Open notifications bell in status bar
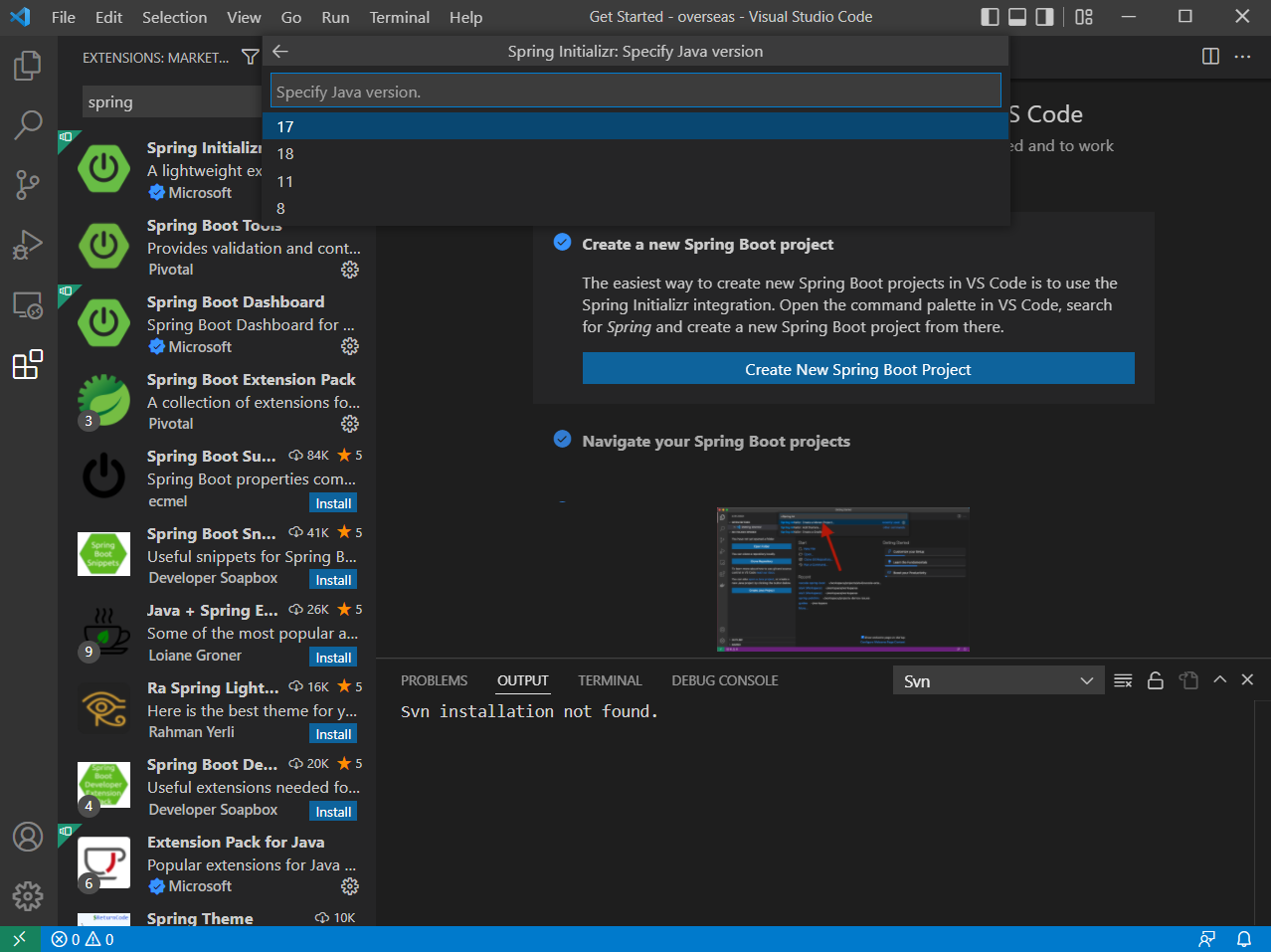 (1244, 939)
